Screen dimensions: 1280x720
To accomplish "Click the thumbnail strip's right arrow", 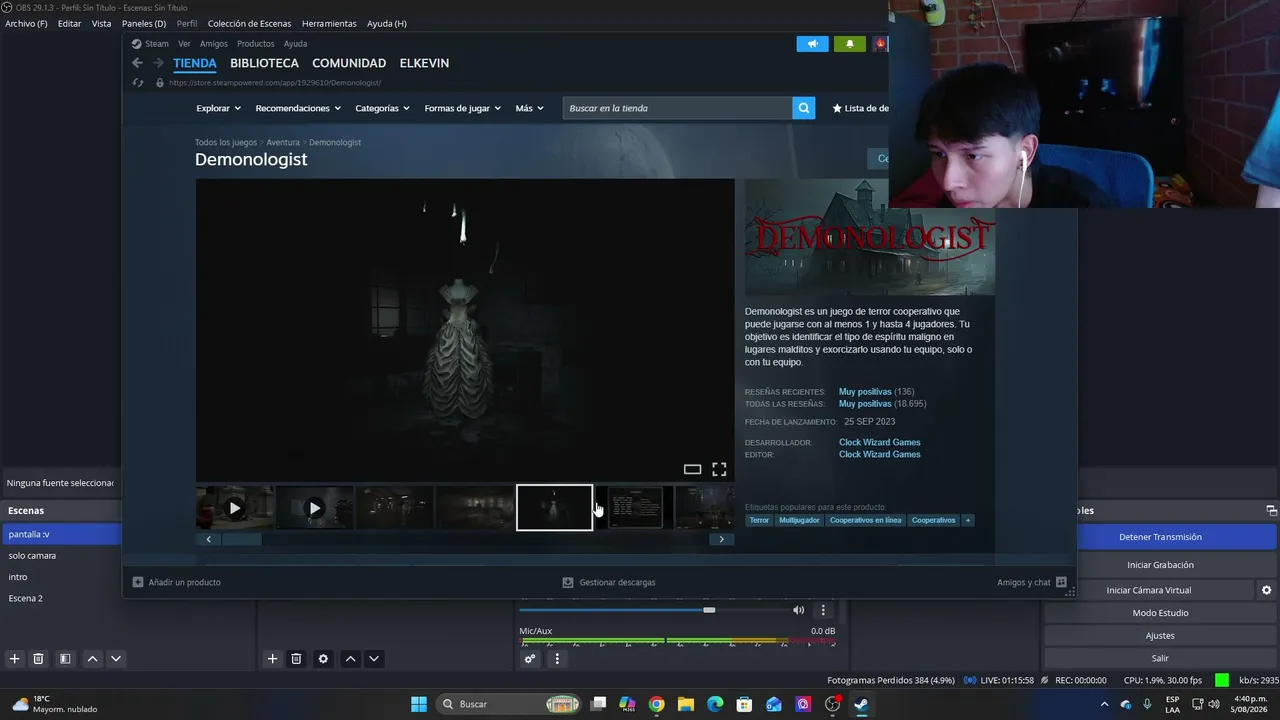I will coord(722,539).
